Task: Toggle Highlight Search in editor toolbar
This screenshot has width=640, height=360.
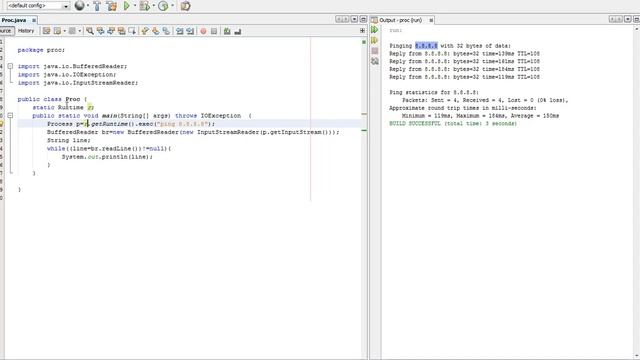Action: (122, 31)
